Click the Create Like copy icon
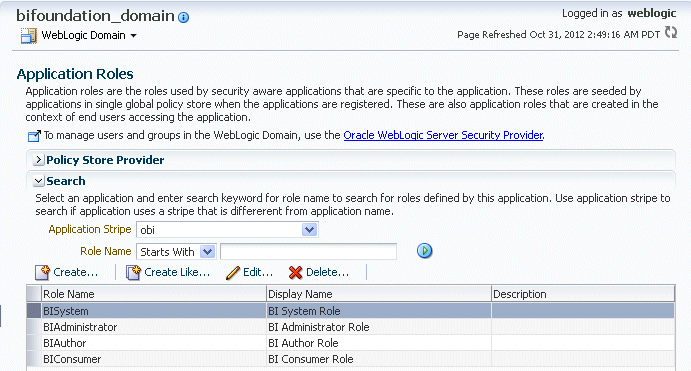The width and height of the screenshot is (691, 371). [133, 272]
